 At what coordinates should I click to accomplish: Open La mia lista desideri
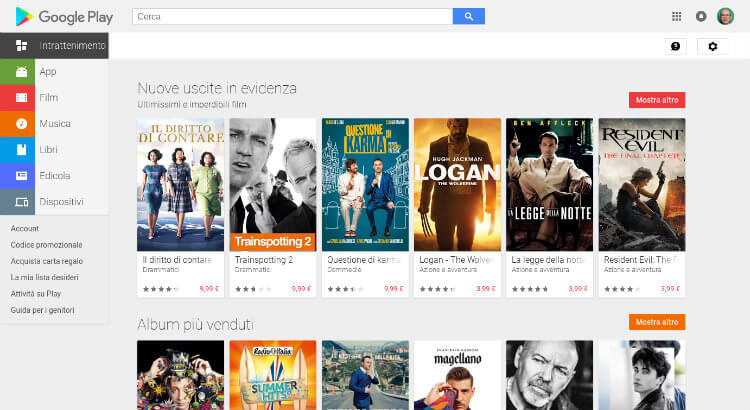(x=44, y=277)
